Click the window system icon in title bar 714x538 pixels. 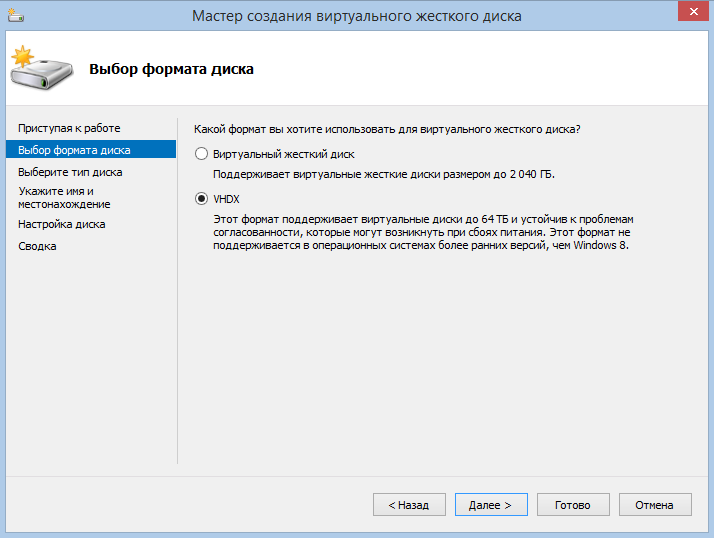16,15
